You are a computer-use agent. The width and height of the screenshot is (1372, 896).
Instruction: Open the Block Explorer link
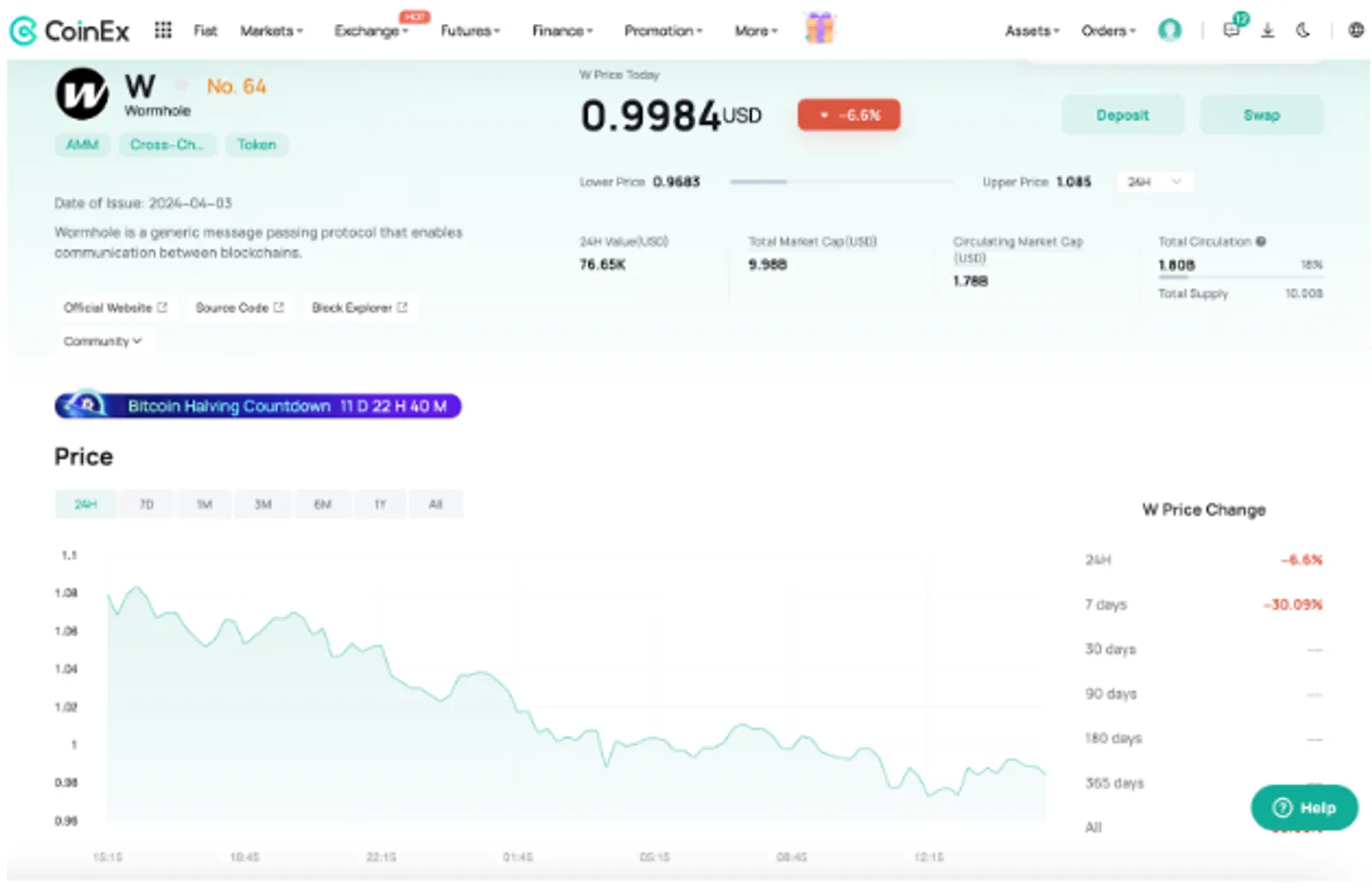[359, 308]
